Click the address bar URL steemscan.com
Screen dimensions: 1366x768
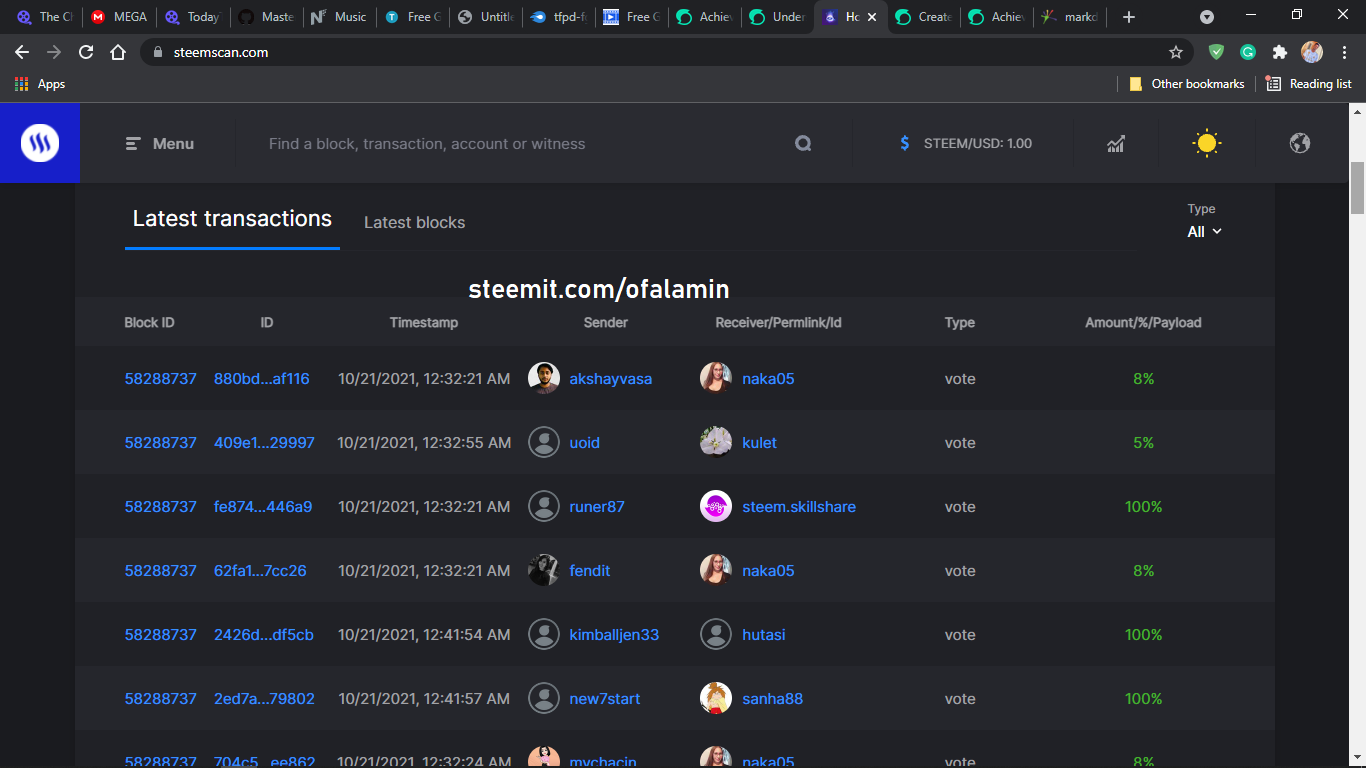coord(221,52)
